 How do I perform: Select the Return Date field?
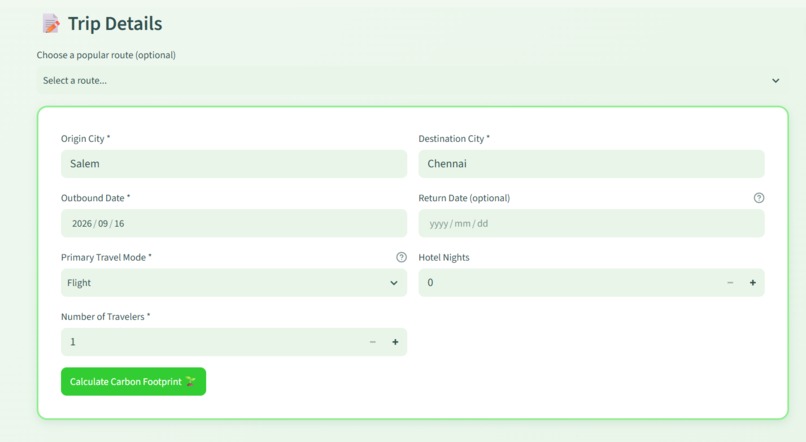coord(591,224)
